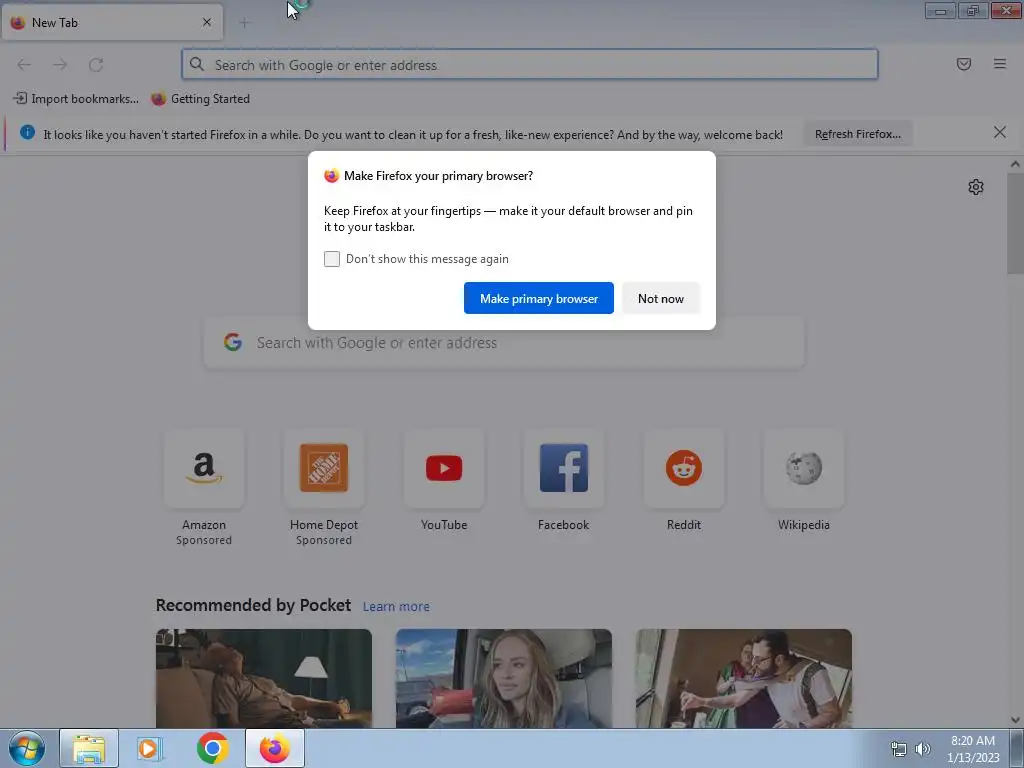This screenshot has height=768, width=1024.
Task: Restore down the Firefox window
Action: tap(973, 11)
